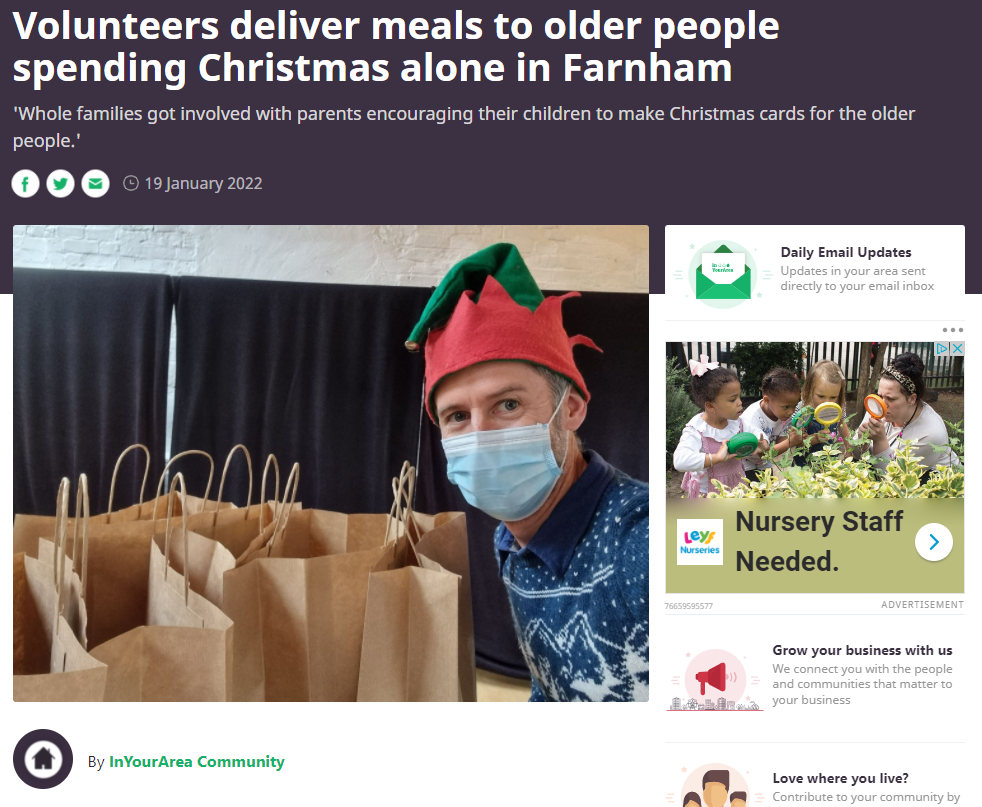
Task: Open Love where you live section
Action: (x=840, y=778)
